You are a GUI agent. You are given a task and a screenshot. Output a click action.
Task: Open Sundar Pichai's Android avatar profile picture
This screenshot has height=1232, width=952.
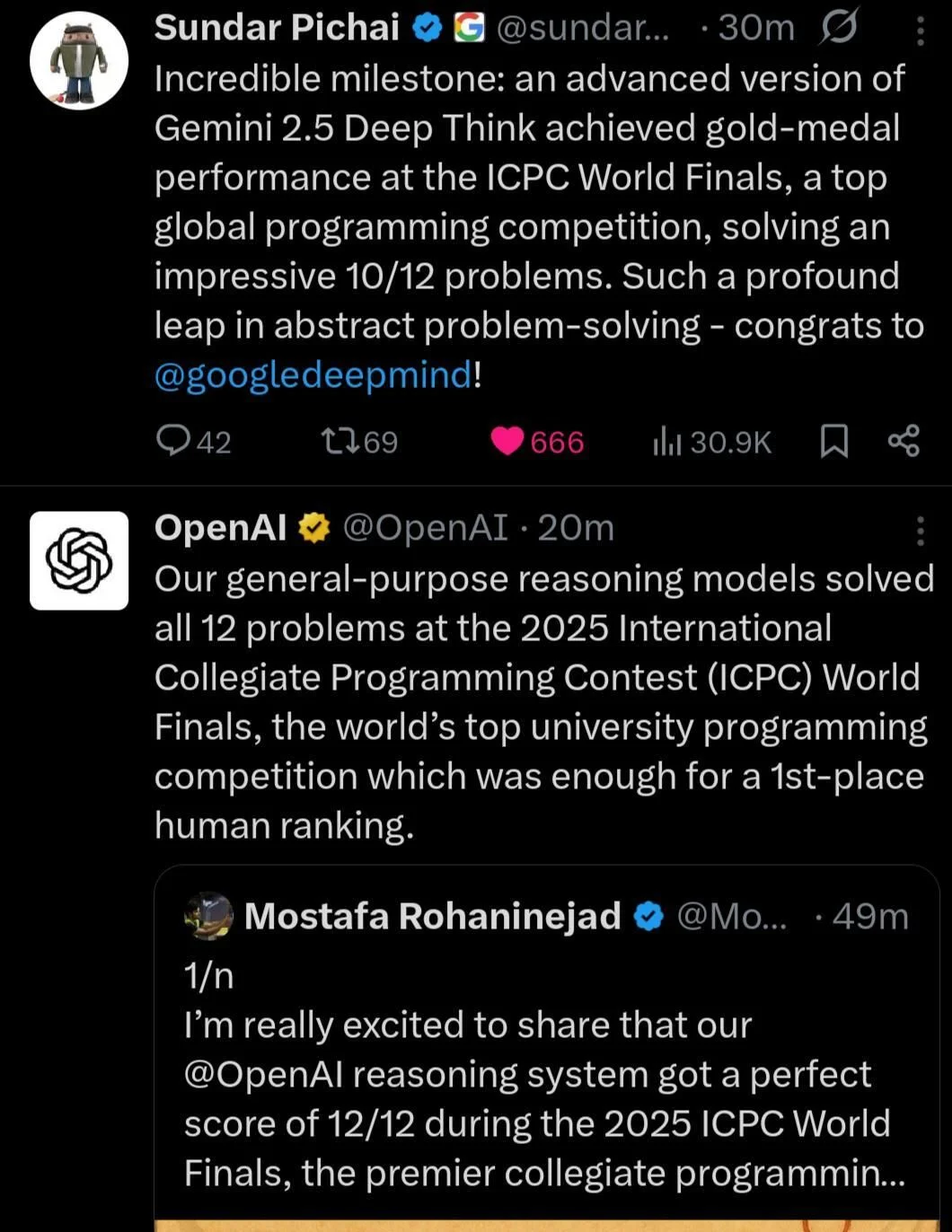pos(79,61)
